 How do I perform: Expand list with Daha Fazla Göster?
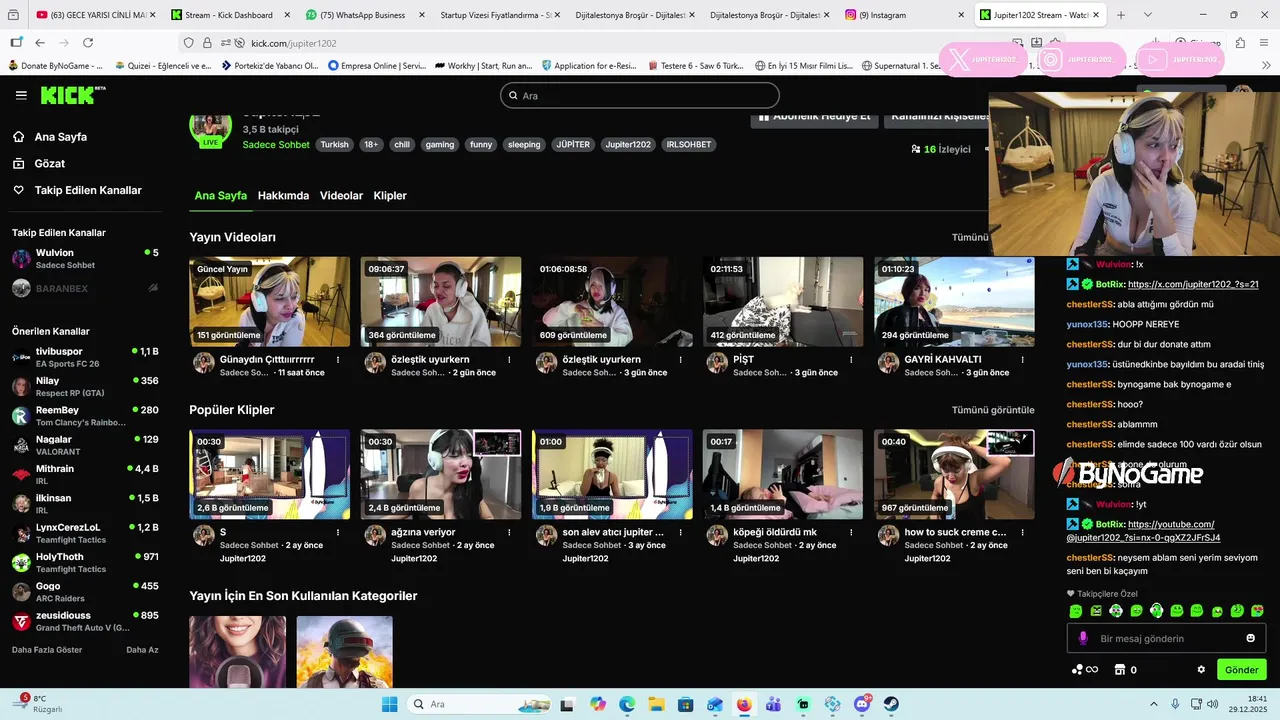[47, 650]
